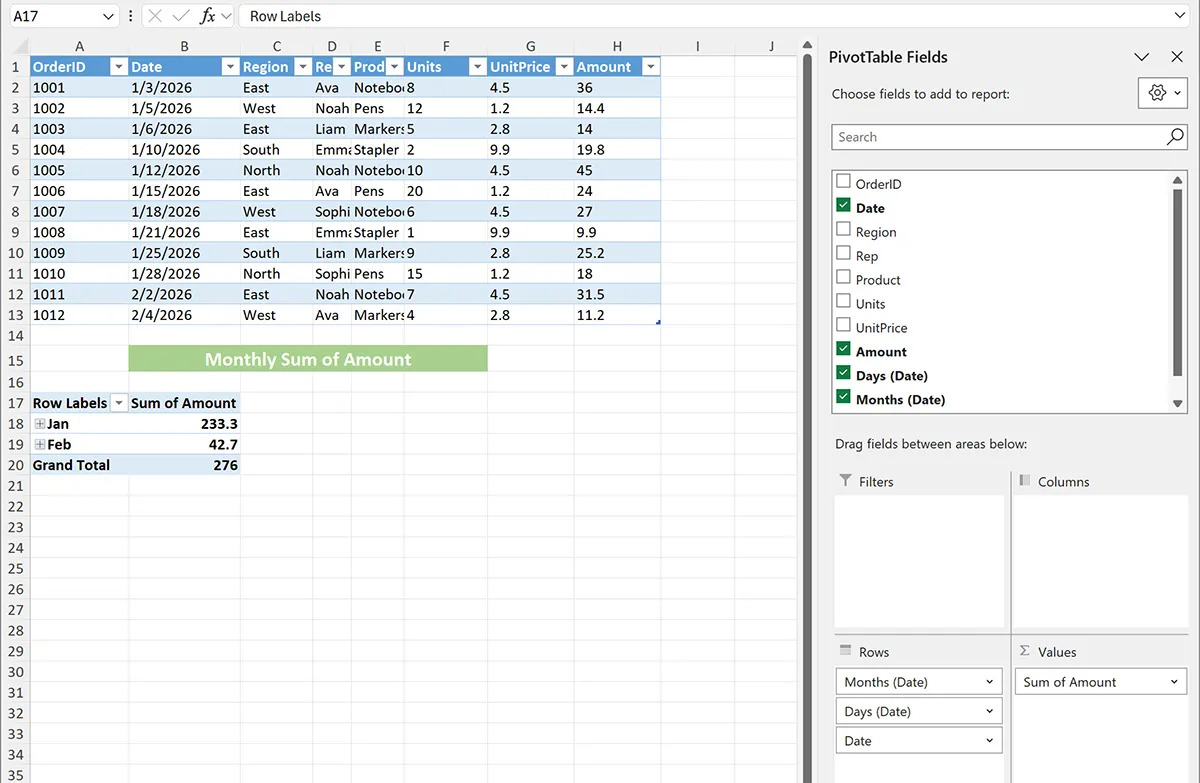Uncheck the Amount field checkbox
Viewport: 1200px width, 783px height.
click(x=843, y=351)
